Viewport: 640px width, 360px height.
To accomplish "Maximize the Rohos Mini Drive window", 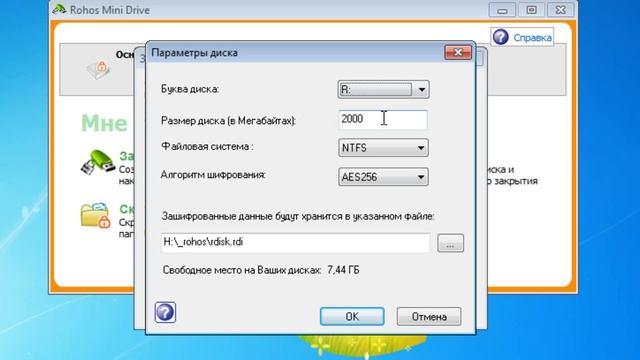I will pyautogui.click(x=531, y=10).
